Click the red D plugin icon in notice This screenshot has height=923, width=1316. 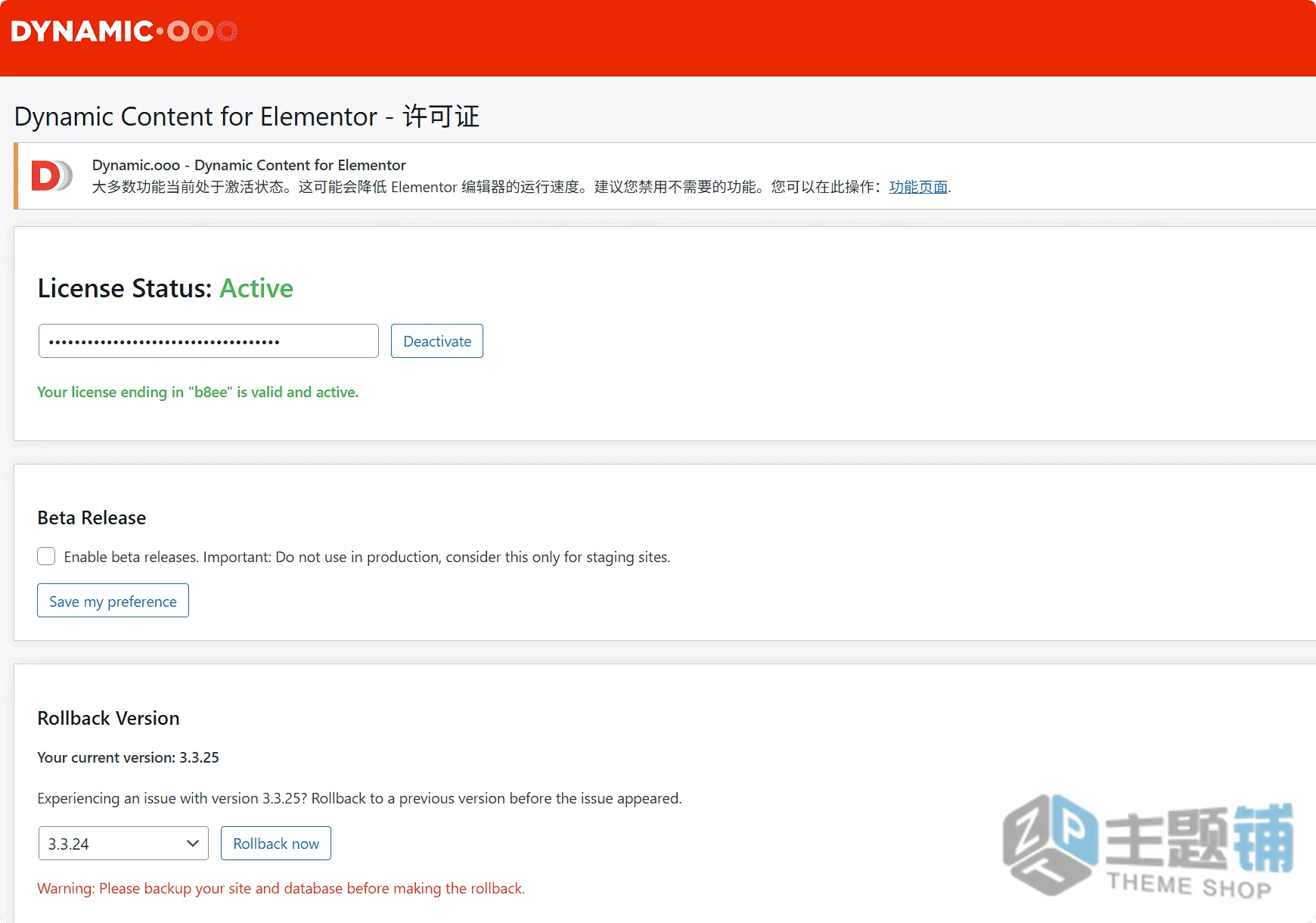[x=51, y=176]
